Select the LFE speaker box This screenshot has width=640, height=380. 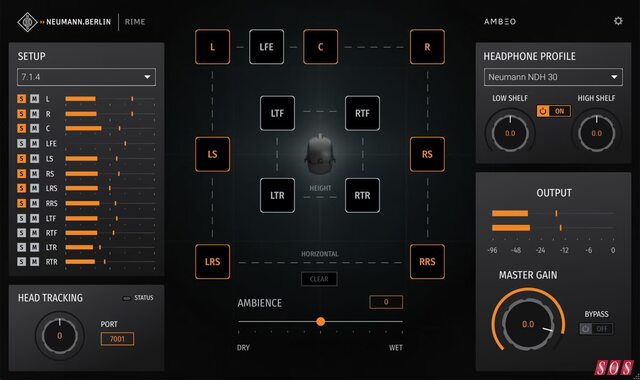(267, 47)
